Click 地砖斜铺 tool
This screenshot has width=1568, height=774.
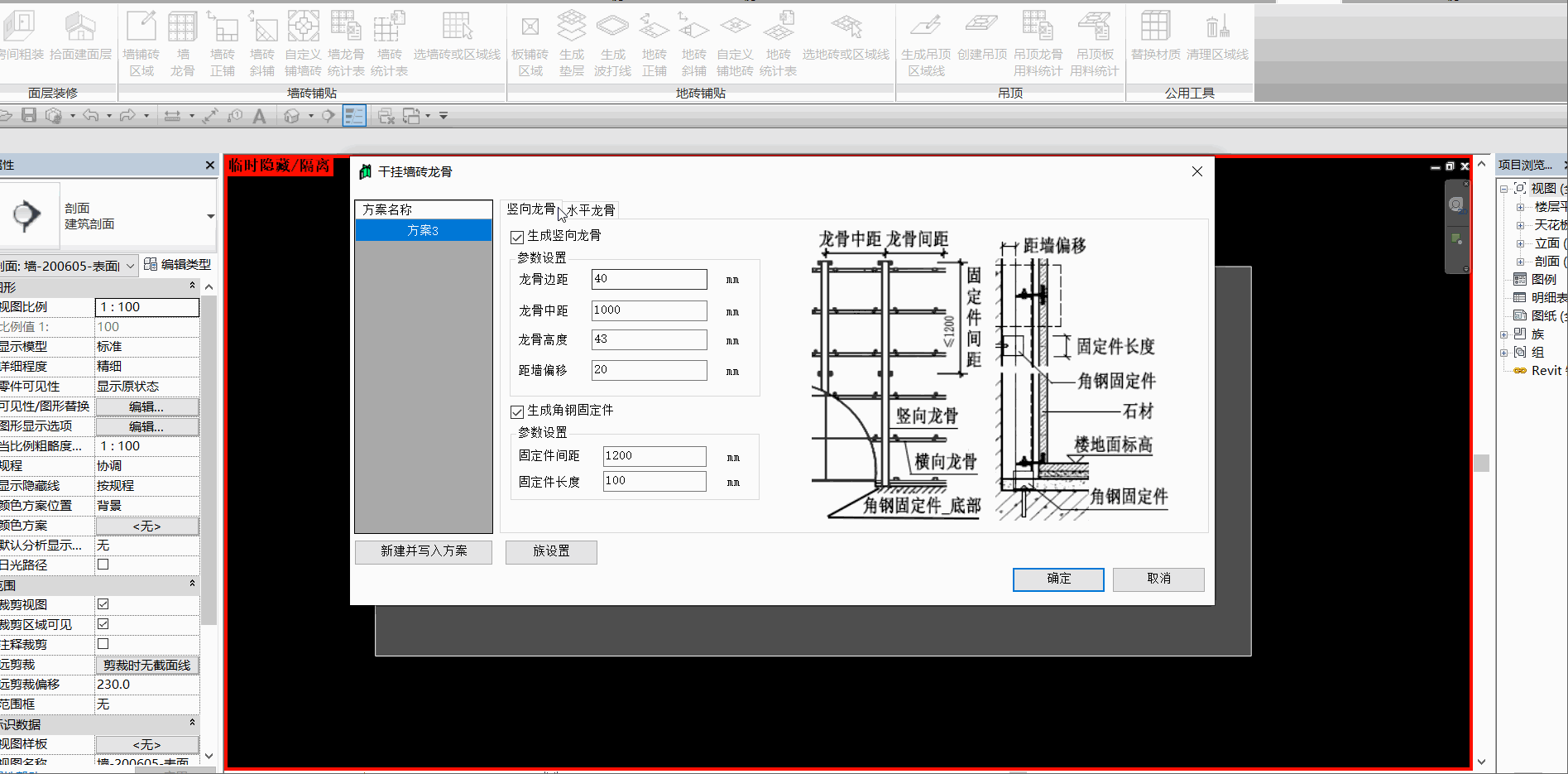coord(693,44)
